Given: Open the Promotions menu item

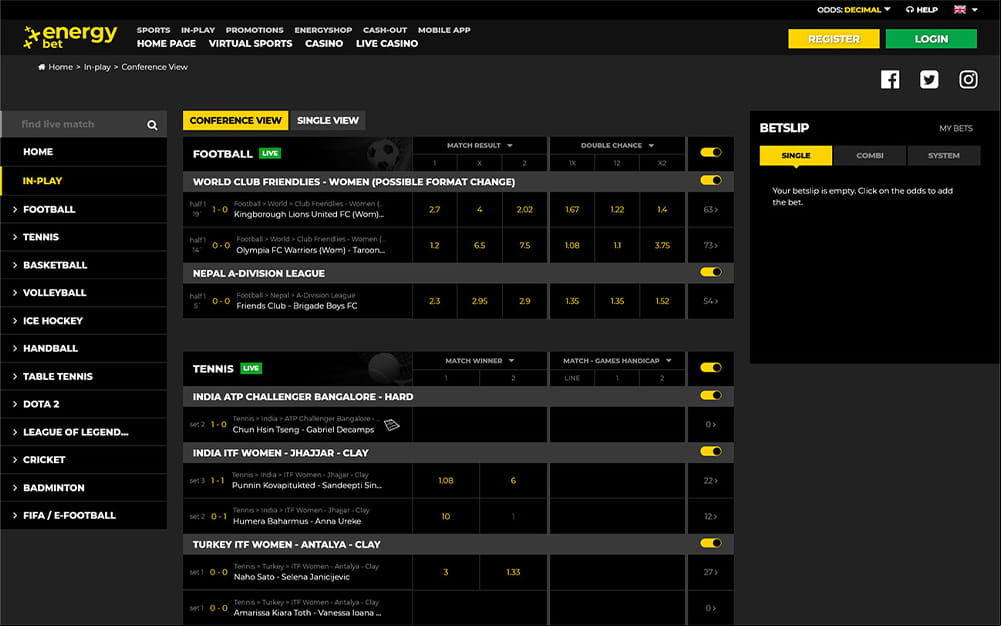Looking at the screenshot, I should tap(254, 30).
